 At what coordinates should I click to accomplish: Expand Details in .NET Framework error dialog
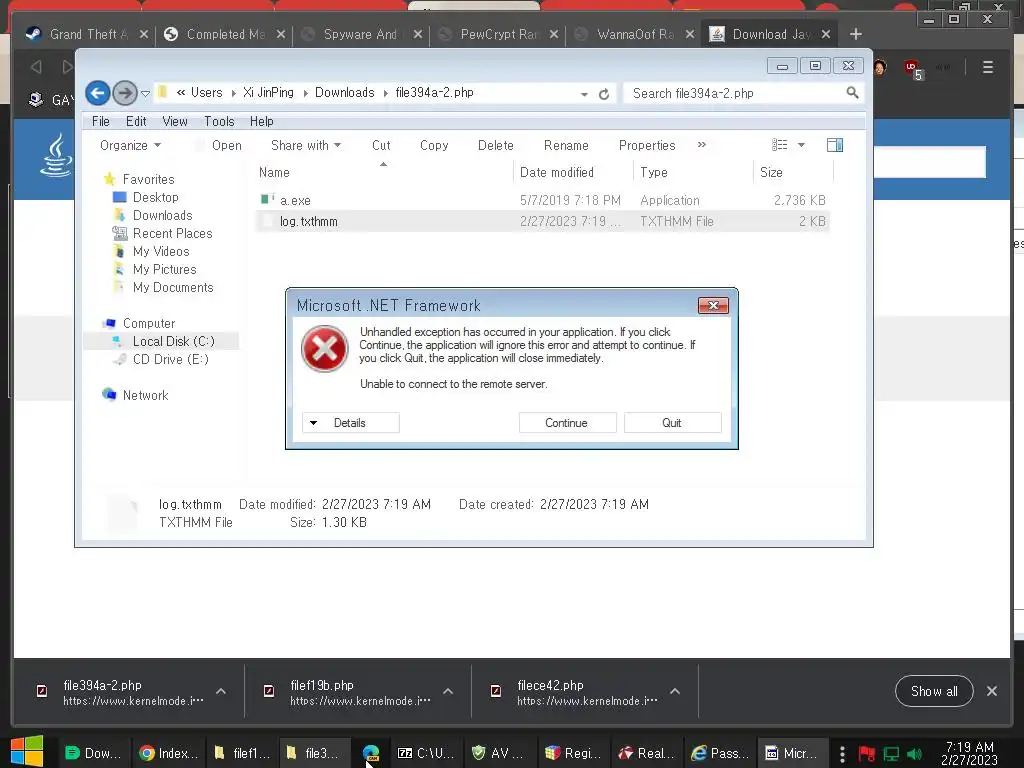tap(351, 423)
